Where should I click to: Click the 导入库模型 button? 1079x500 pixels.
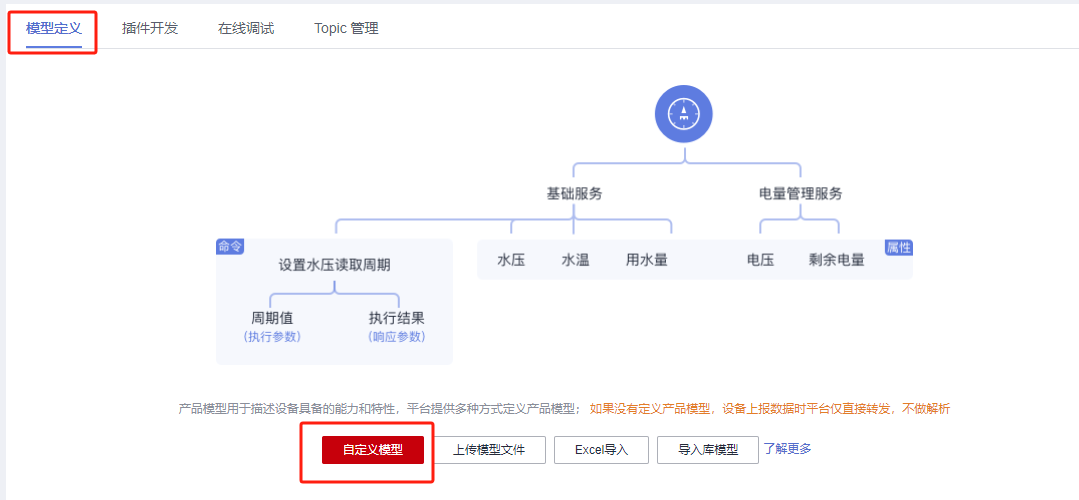(708, 450)
